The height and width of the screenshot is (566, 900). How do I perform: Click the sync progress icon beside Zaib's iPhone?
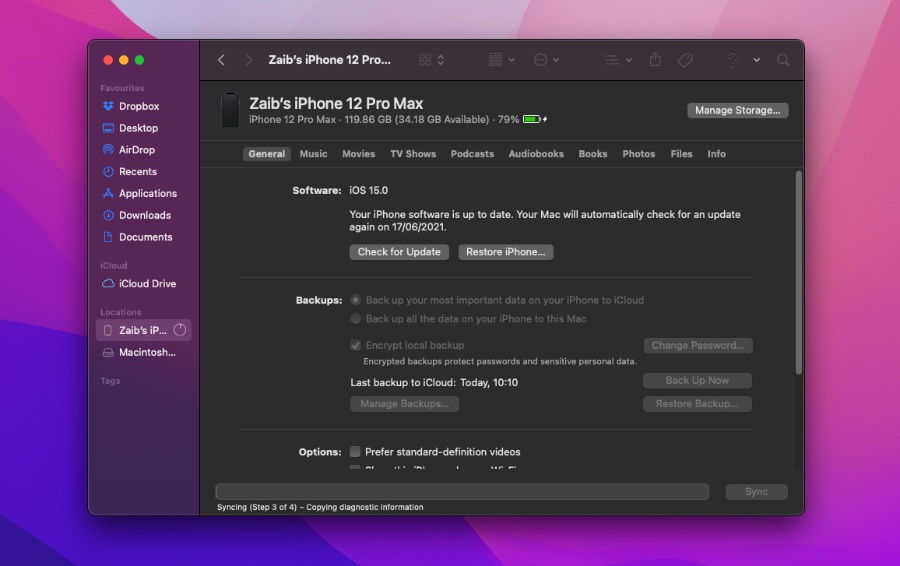pos(180,330)
